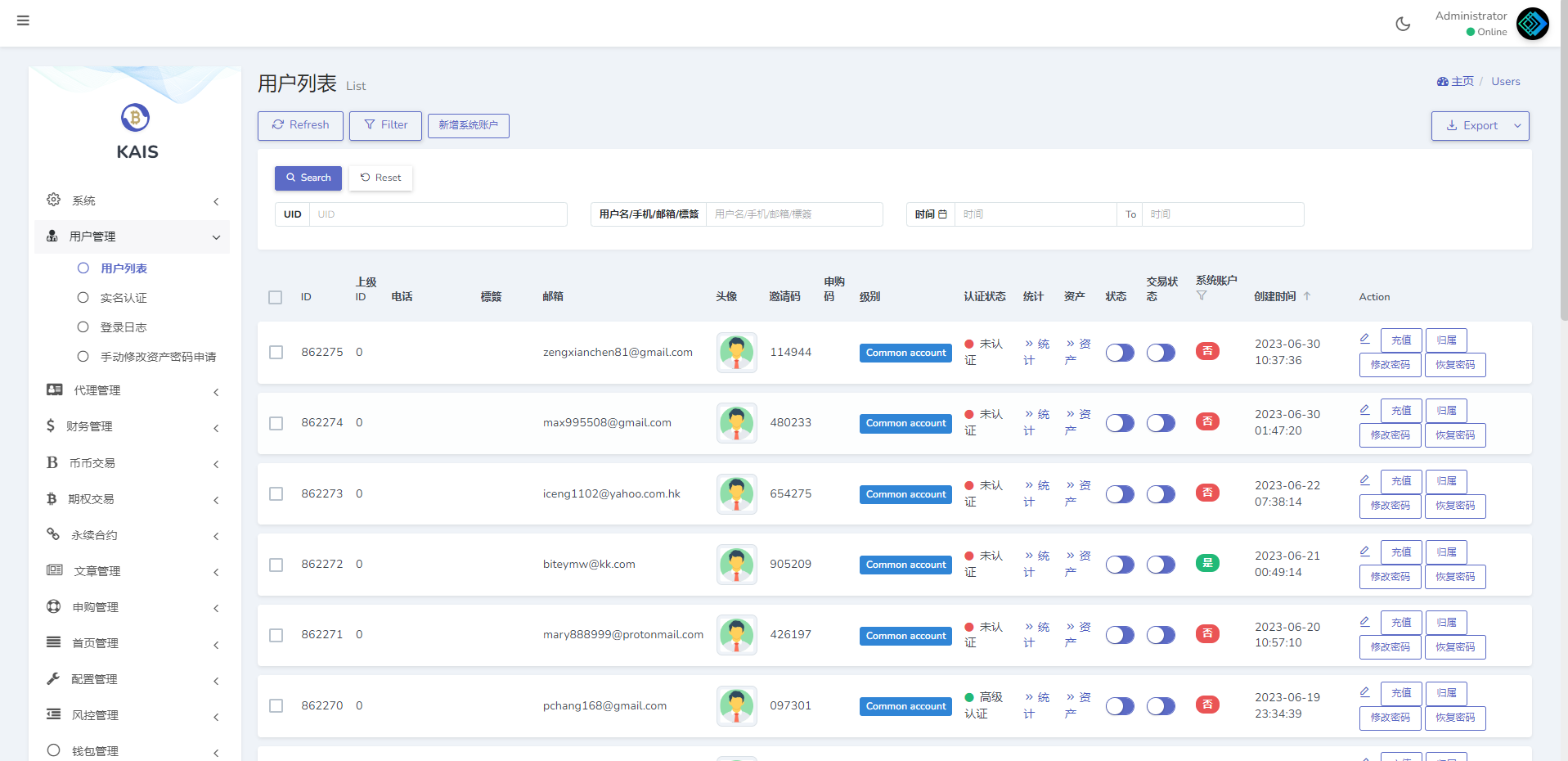The width and height of the screenshot is (1568, 761).
Task: Click the system account filter funnel icon
Action: pyautogui.click(x=1202, y=295)
